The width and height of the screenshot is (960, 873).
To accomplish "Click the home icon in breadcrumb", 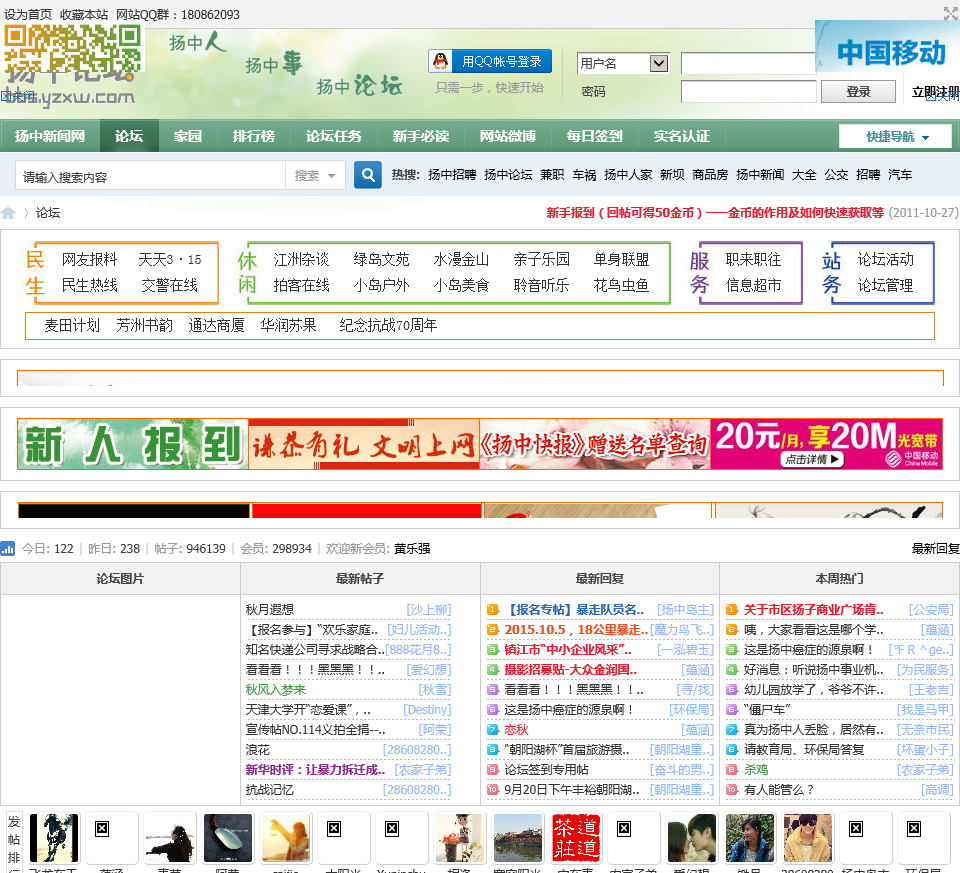I will click(8, 213).
